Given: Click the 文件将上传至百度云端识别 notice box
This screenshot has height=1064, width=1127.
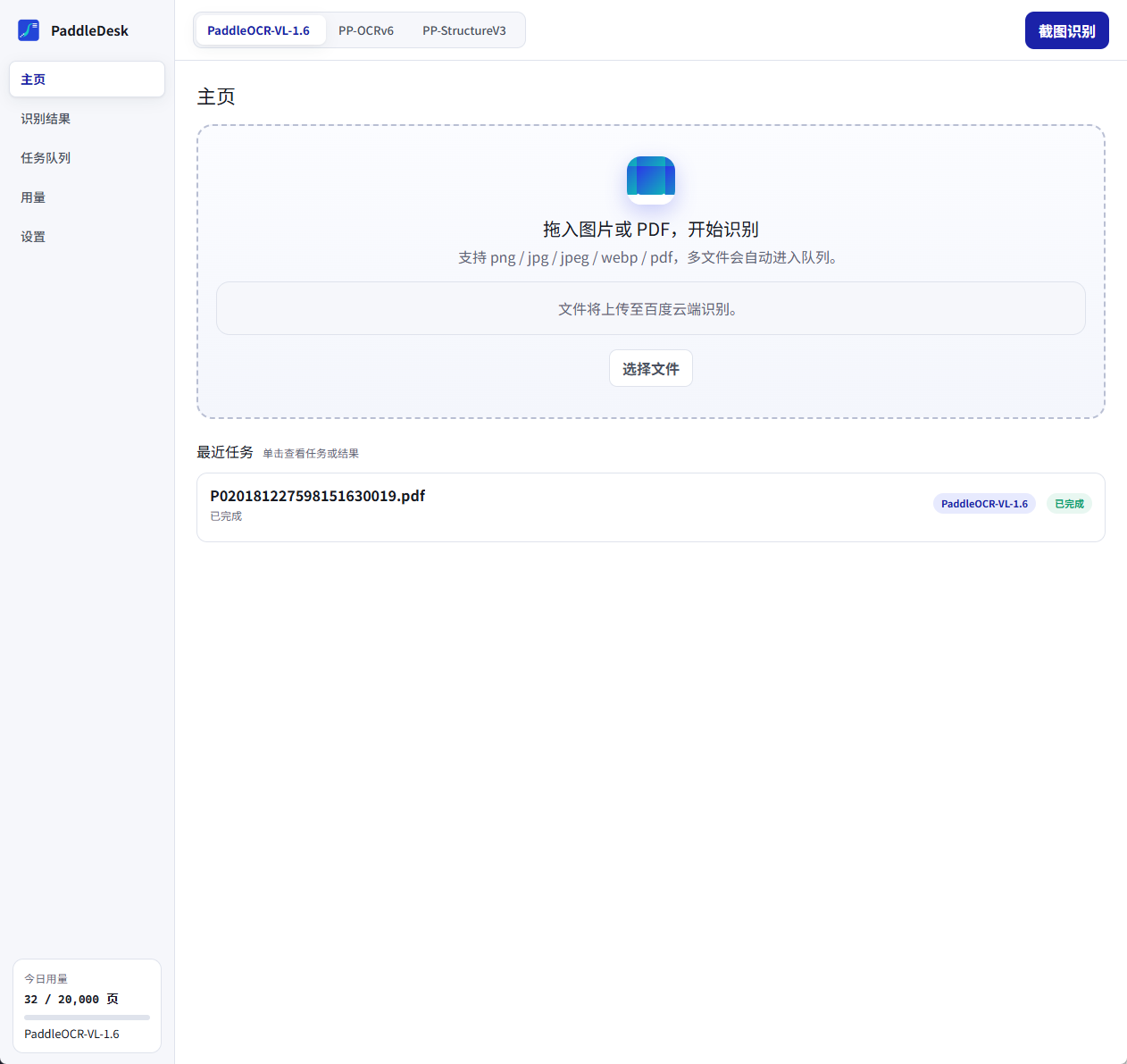Looking at the screenshot, I should pyautogui.click(x=650, y=308).
